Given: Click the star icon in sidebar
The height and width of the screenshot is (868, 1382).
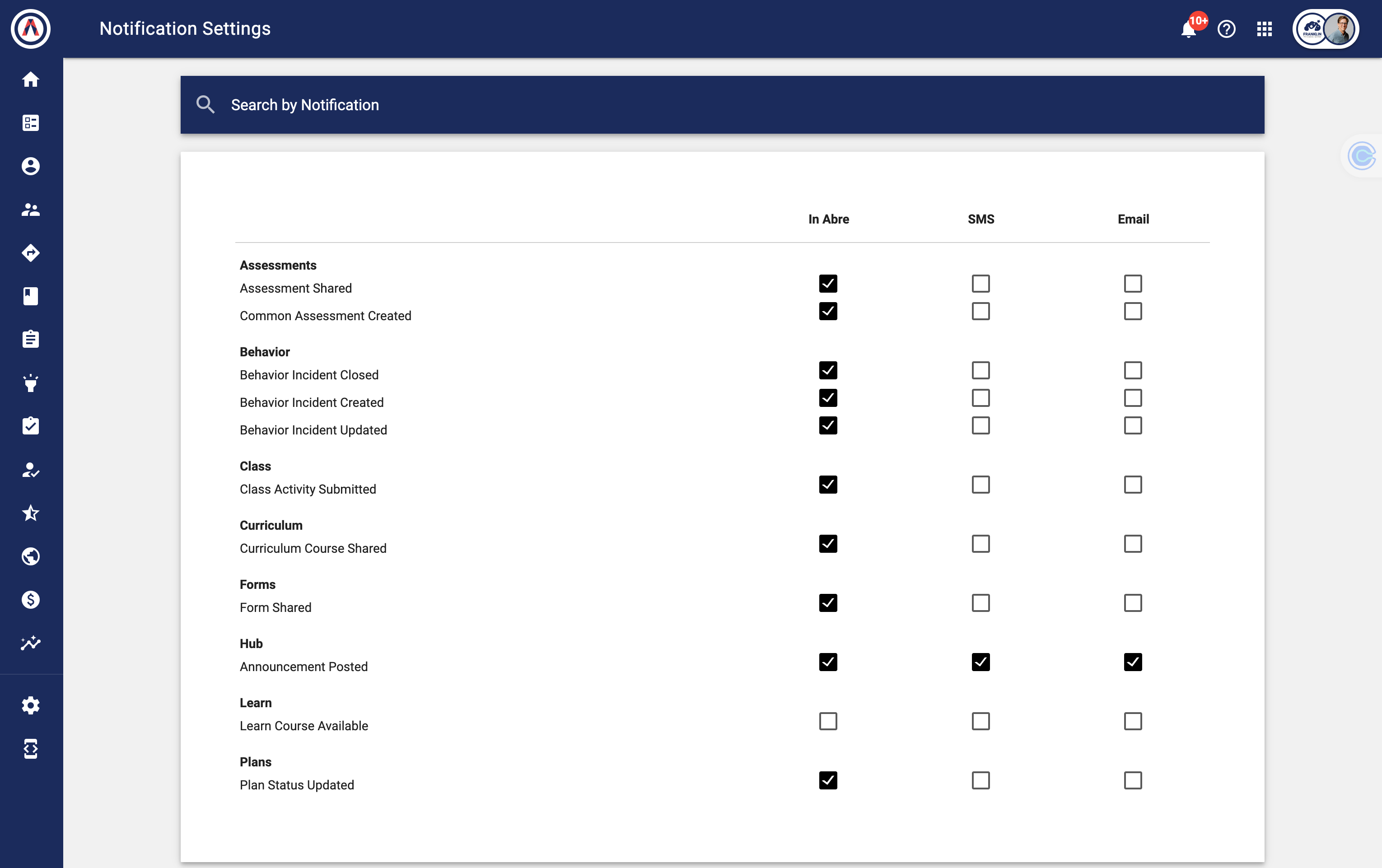Looking at the screenshot, I should click(31, 513).
